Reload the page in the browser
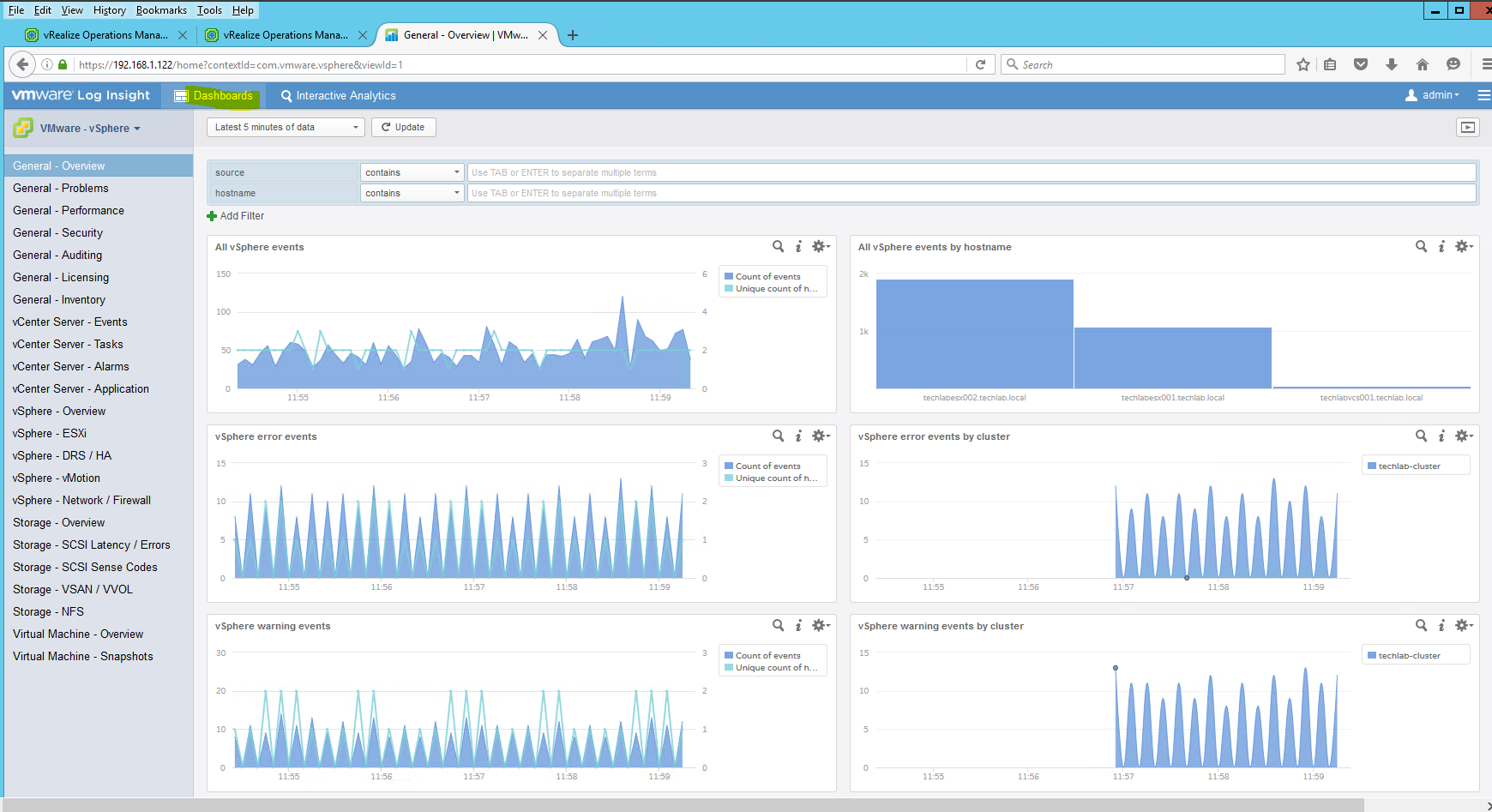The width and height of the screenshot is (1492, 812). 980,64
